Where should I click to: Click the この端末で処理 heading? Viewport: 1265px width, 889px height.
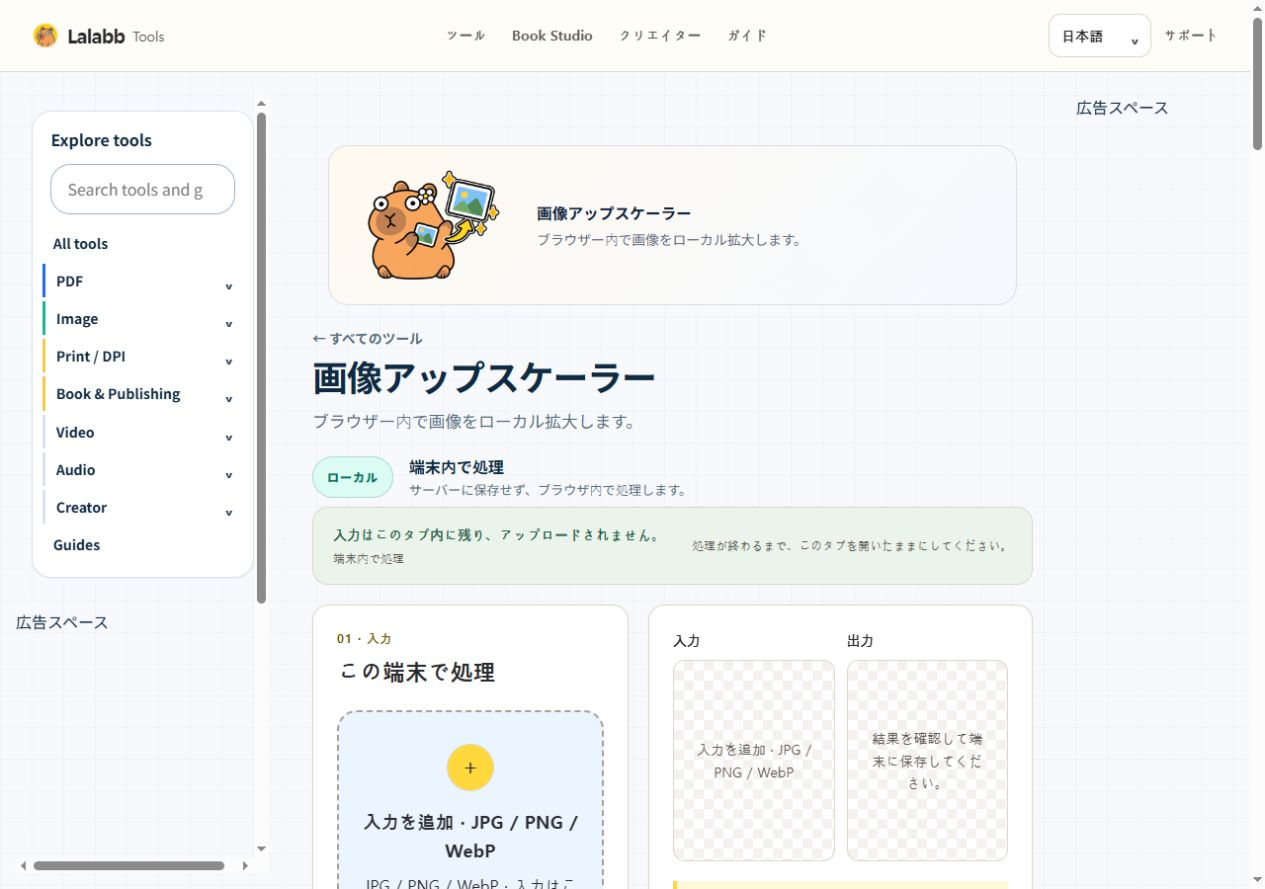(417, 672)
